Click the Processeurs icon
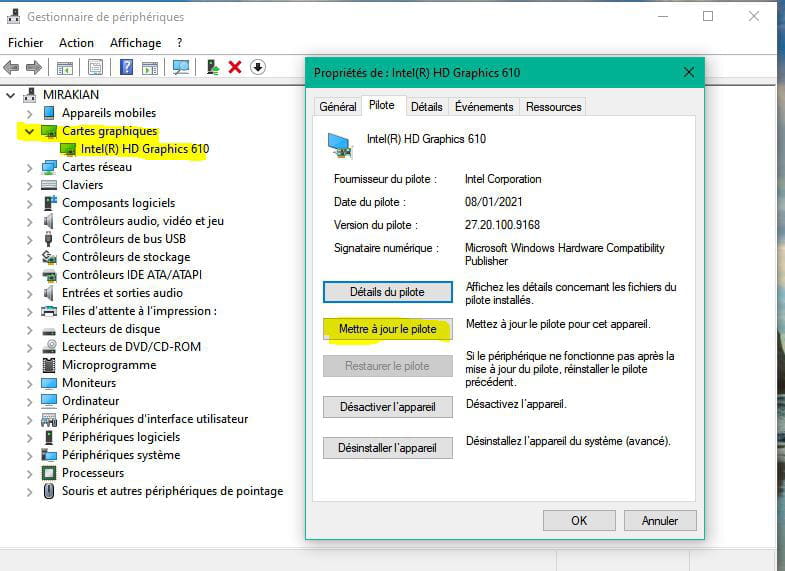 click(x=49, y=473)
